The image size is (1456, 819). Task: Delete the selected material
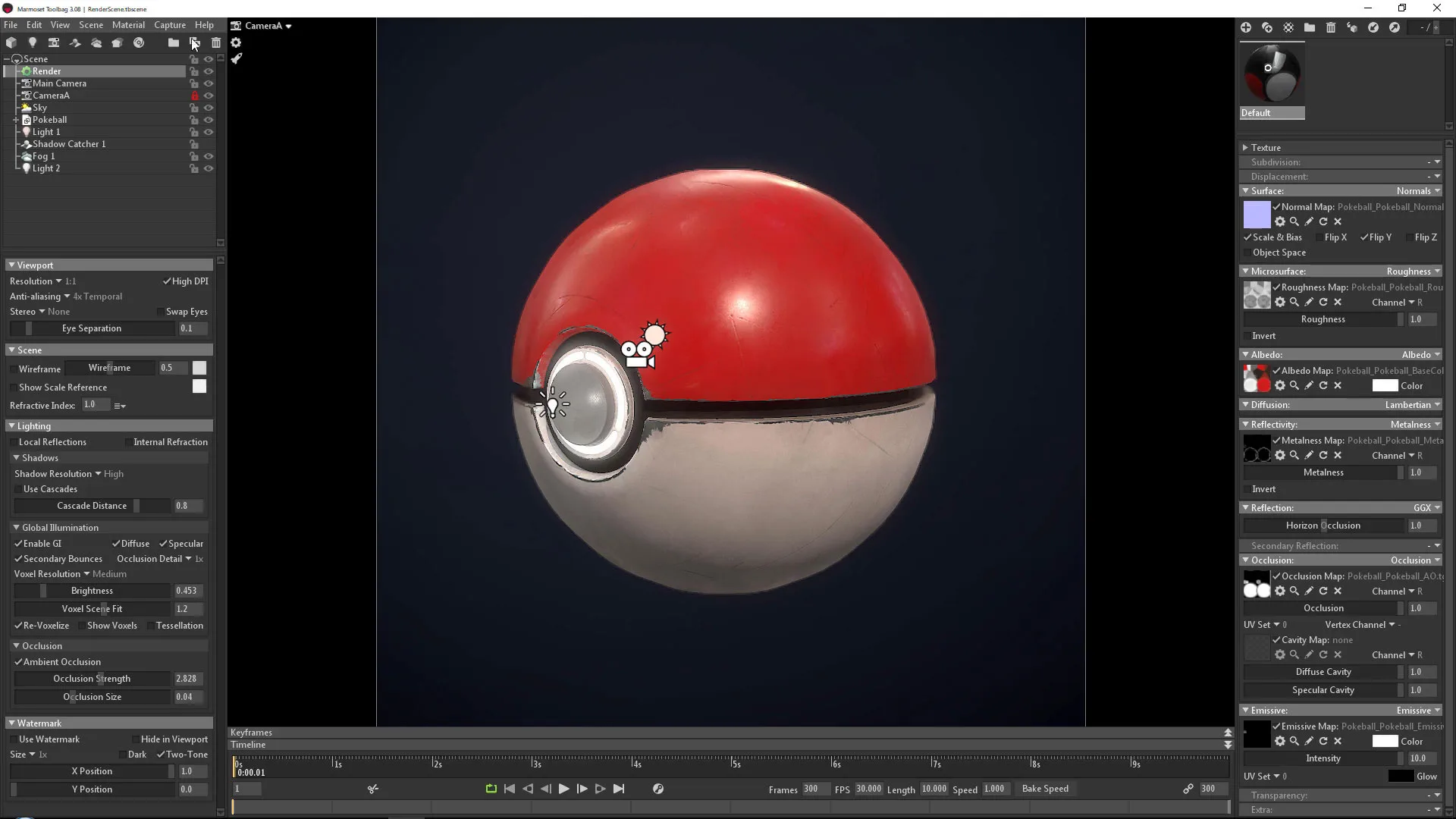1331,27
